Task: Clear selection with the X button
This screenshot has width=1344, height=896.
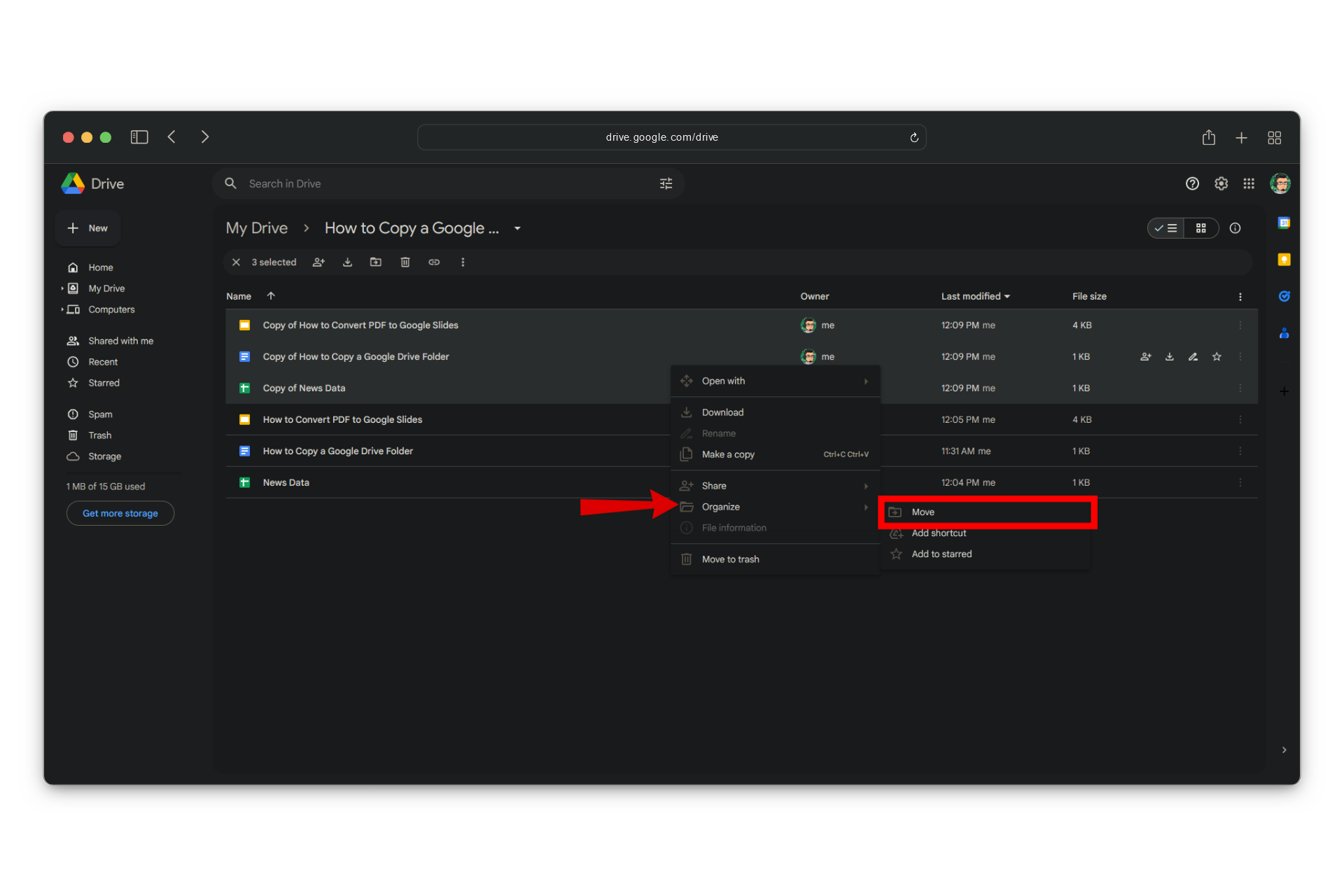Action: pos(236,262)
